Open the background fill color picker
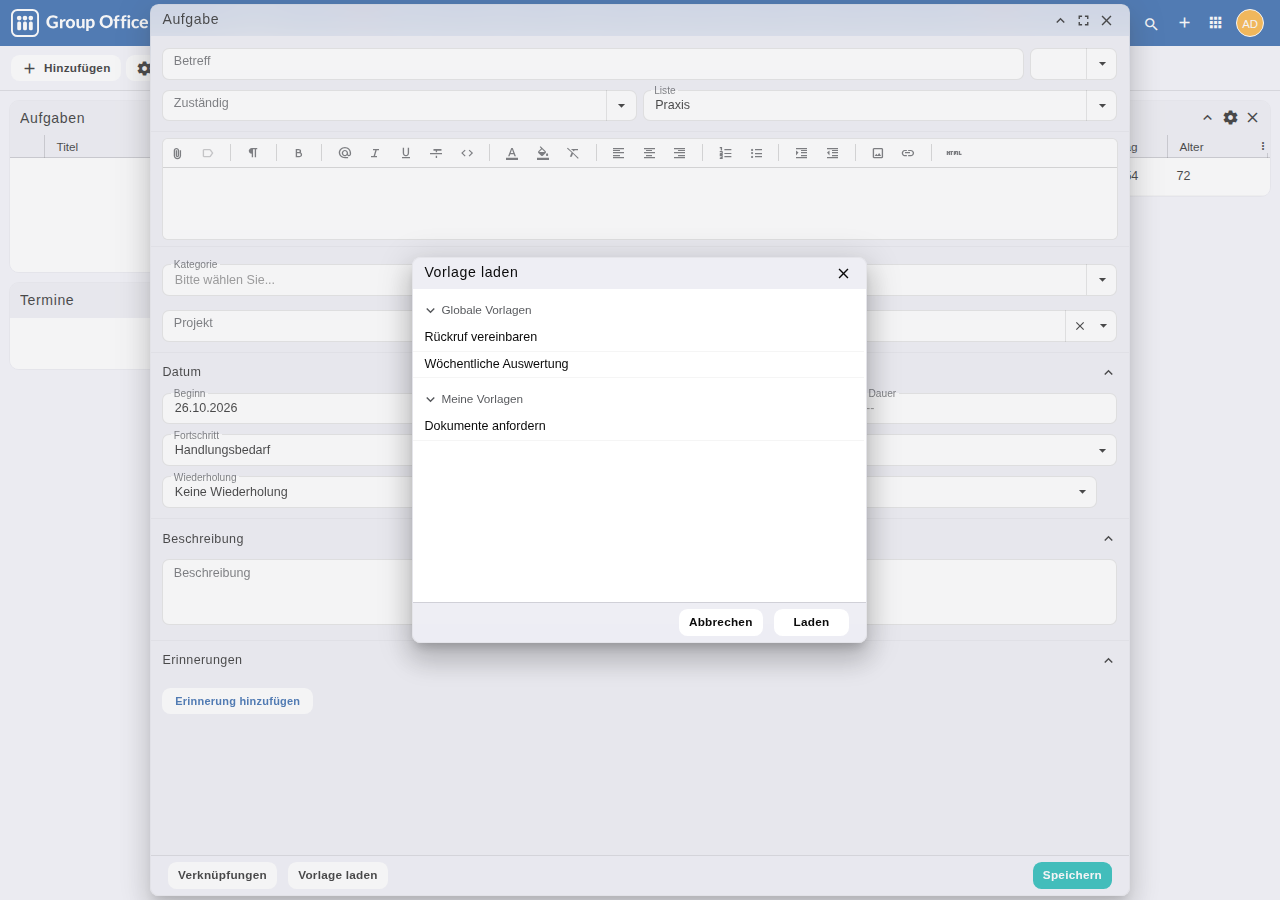 [x=543, y=153]
